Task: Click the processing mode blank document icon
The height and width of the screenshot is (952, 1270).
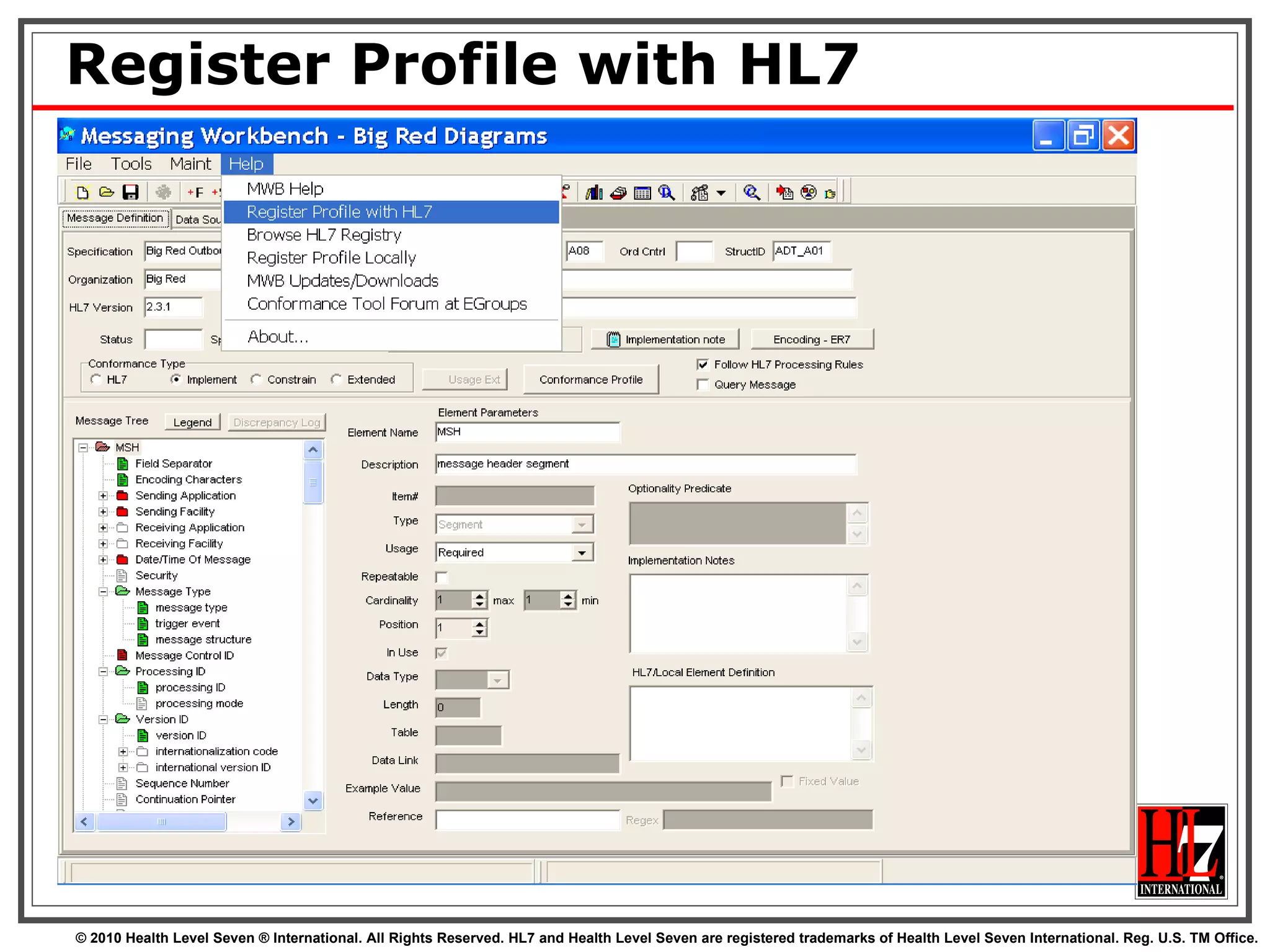Action: tap(142, 703)
